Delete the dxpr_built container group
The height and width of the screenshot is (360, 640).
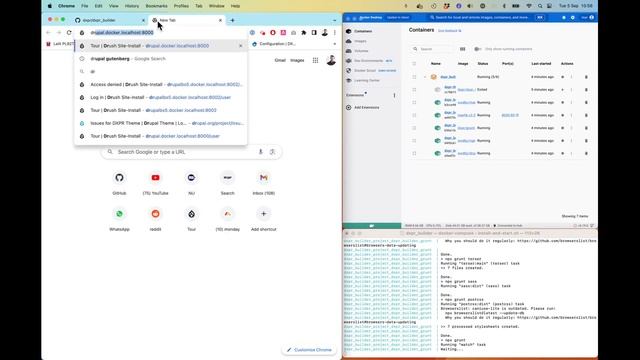[x=587, y=77]
